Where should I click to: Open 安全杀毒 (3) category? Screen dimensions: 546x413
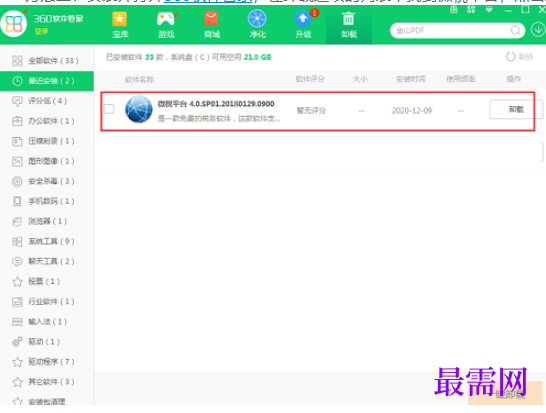coord(47,181)
